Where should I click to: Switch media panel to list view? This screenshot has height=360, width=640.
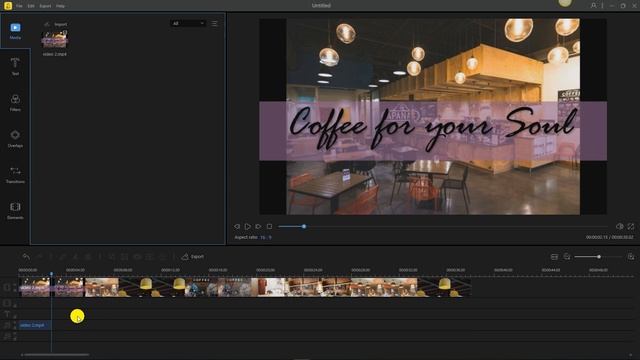pos(214,24)
